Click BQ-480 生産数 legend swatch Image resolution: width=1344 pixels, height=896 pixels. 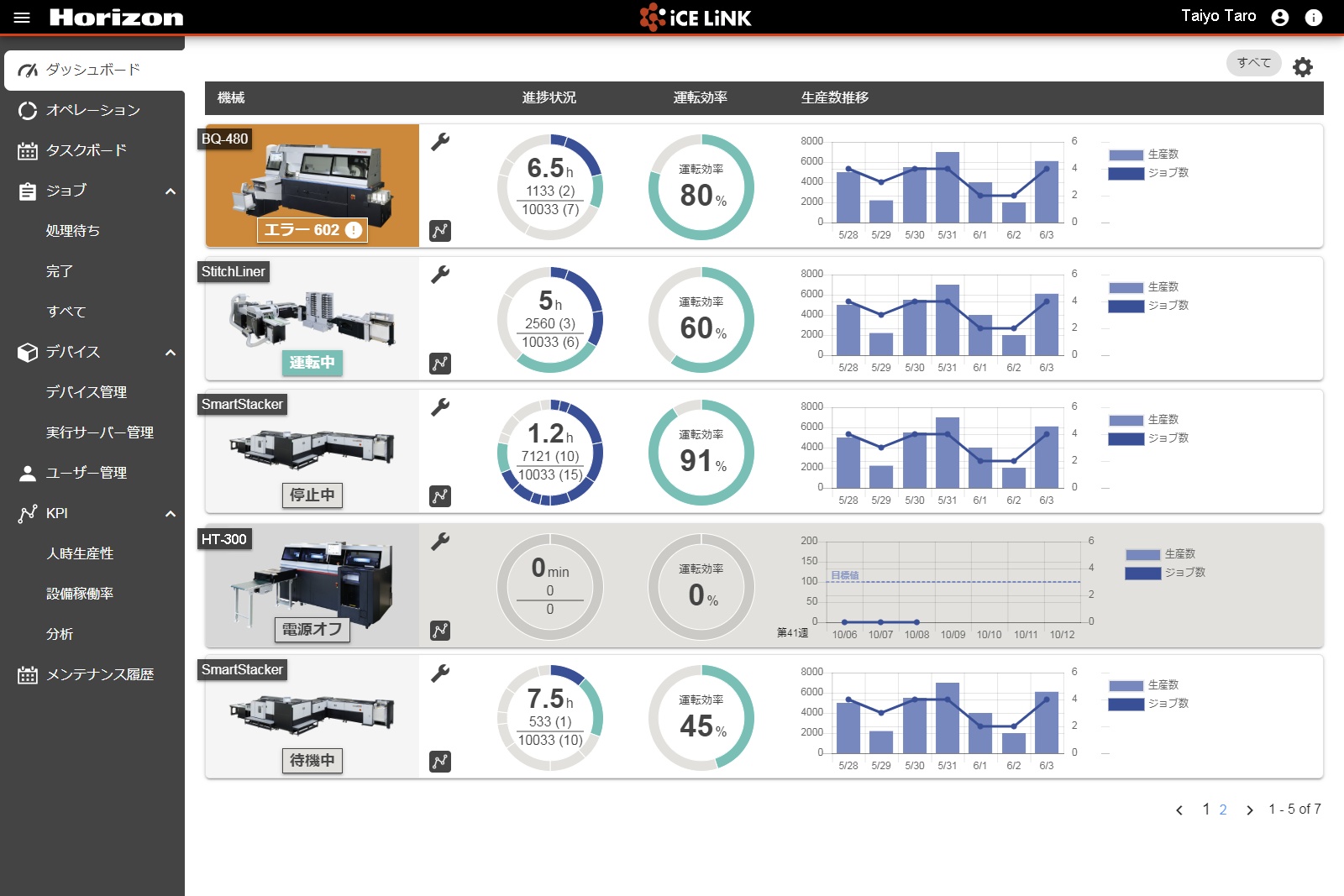pyautogui.click(x=1126, y=155)
